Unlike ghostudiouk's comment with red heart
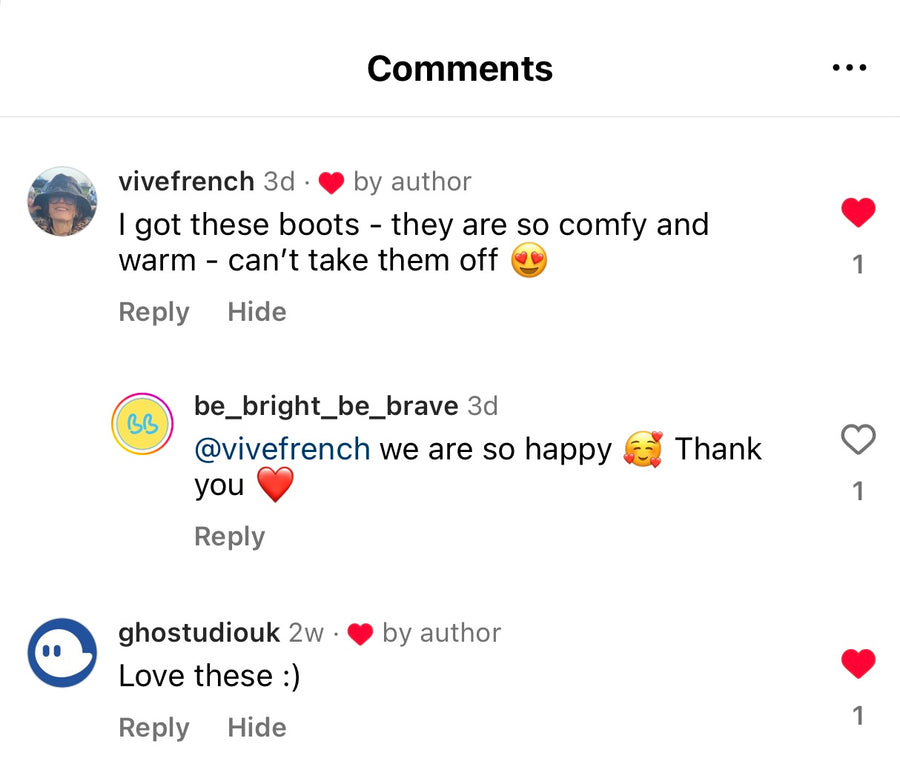 (x=857, y=663)
